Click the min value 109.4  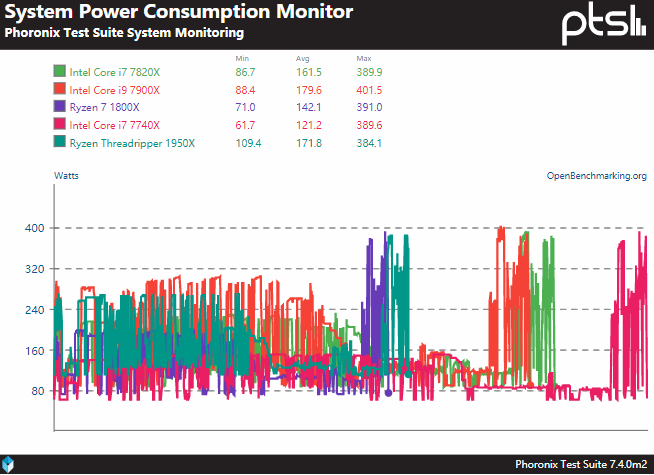248,143
